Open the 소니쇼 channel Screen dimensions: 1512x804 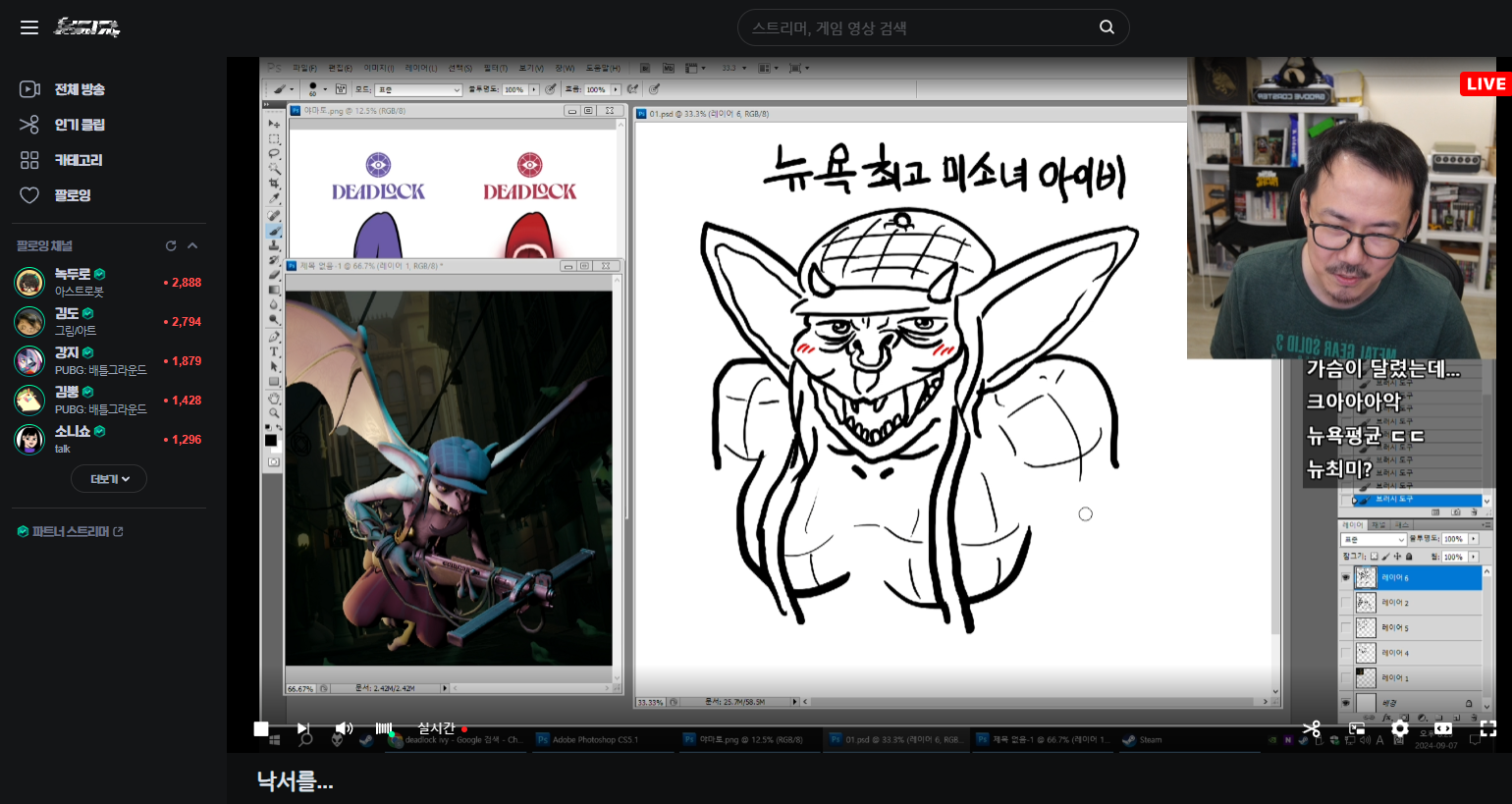click(x=108, y=439)
